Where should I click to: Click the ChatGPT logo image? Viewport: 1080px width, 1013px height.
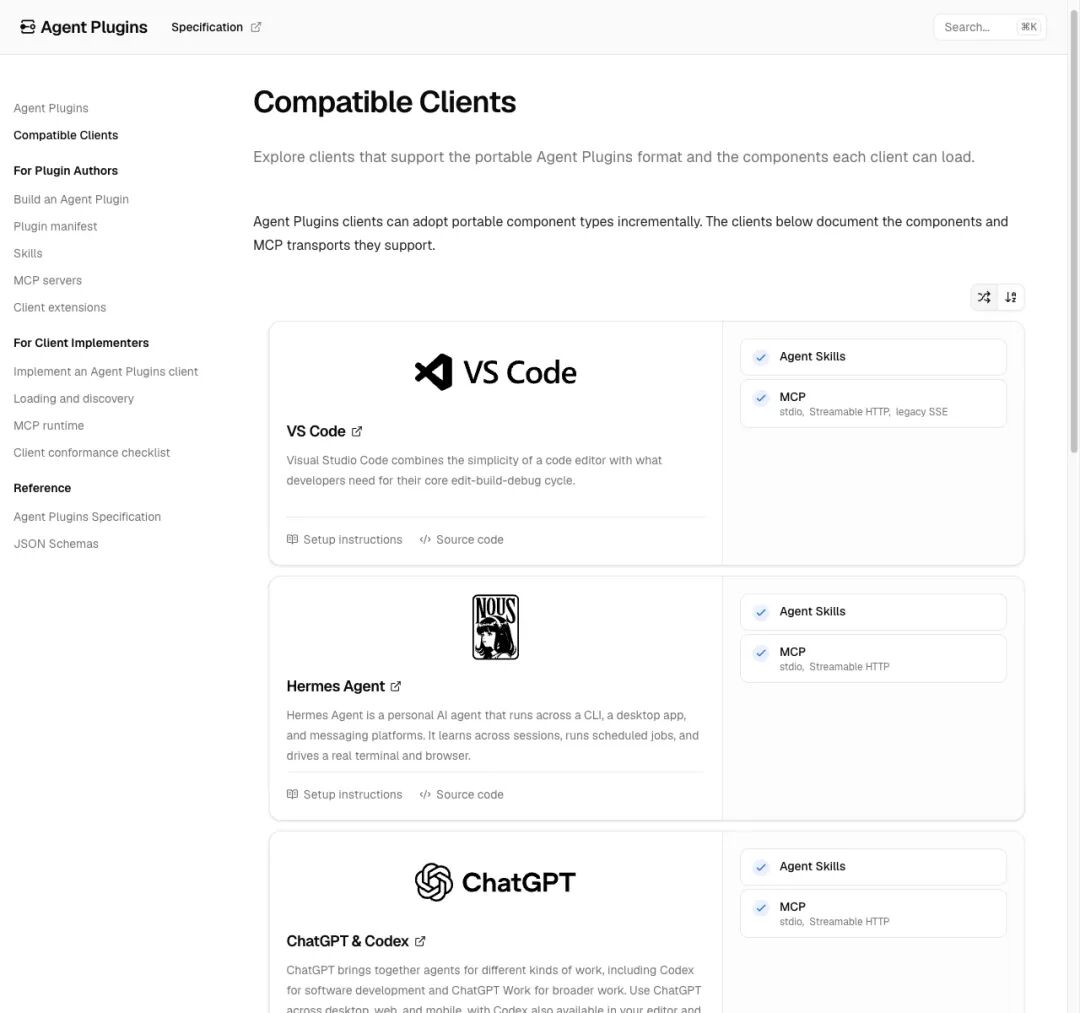[495, 882]
